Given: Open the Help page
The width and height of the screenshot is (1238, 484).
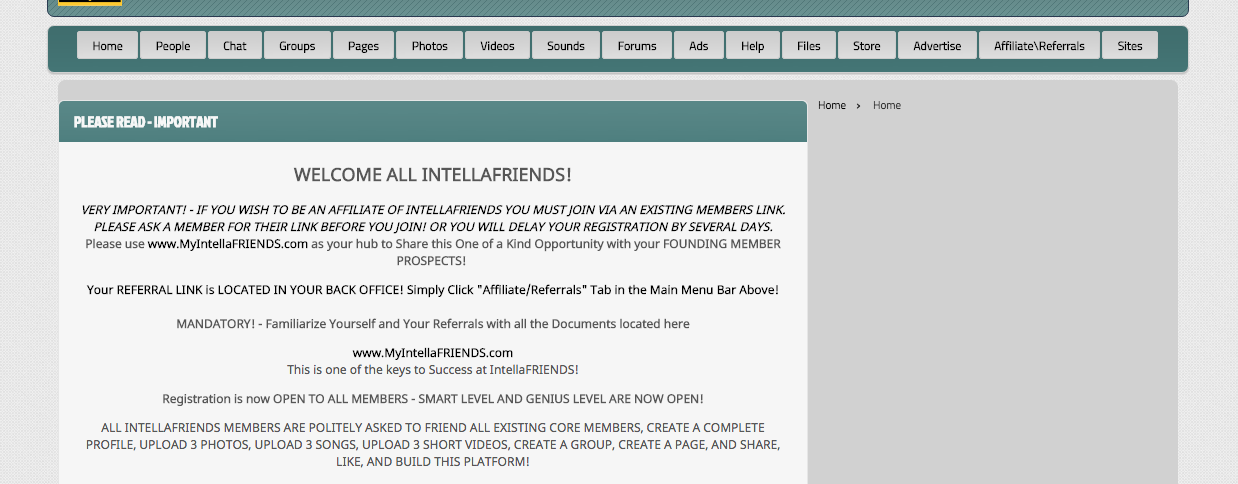Looking at the screenshot, I should 752,46.
